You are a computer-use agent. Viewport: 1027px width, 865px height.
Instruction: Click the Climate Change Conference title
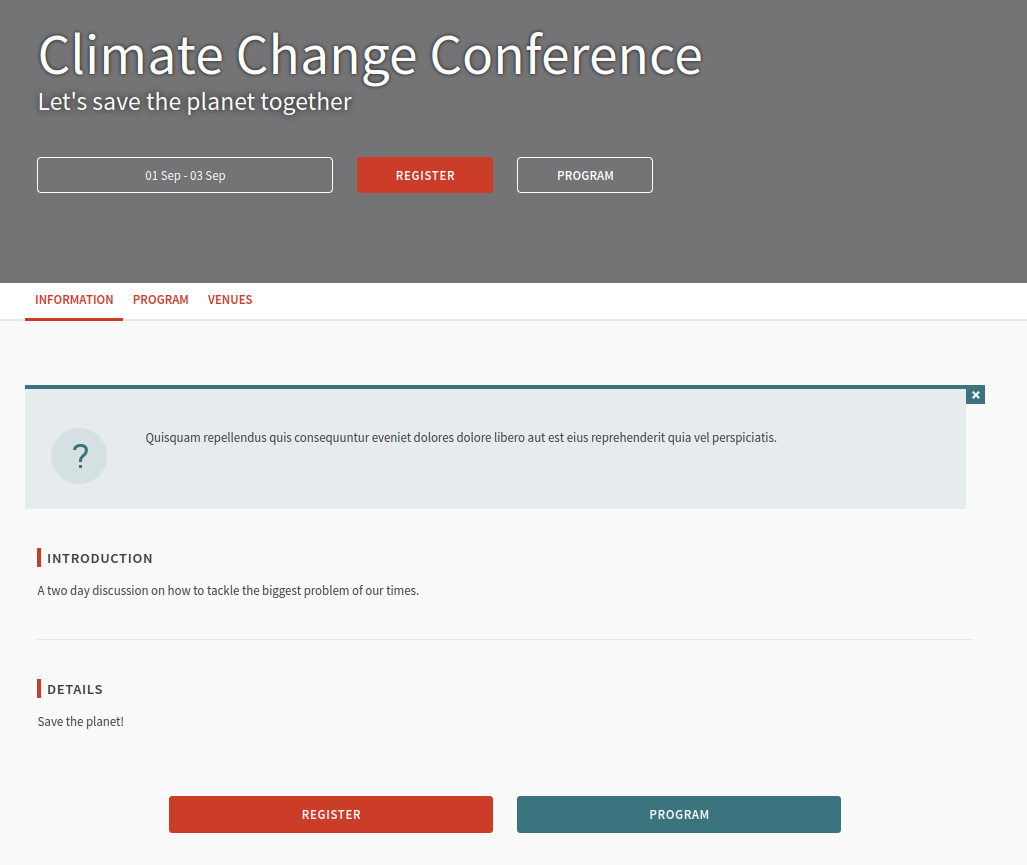point(370,56)
